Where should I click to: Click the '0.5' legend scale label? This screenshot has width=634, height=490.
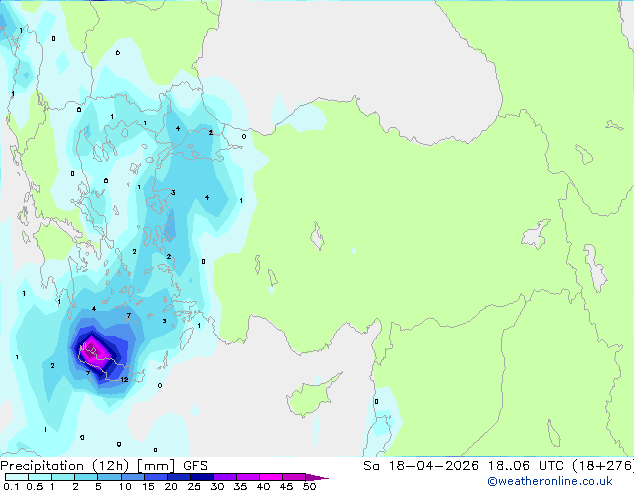coord(35,486)
